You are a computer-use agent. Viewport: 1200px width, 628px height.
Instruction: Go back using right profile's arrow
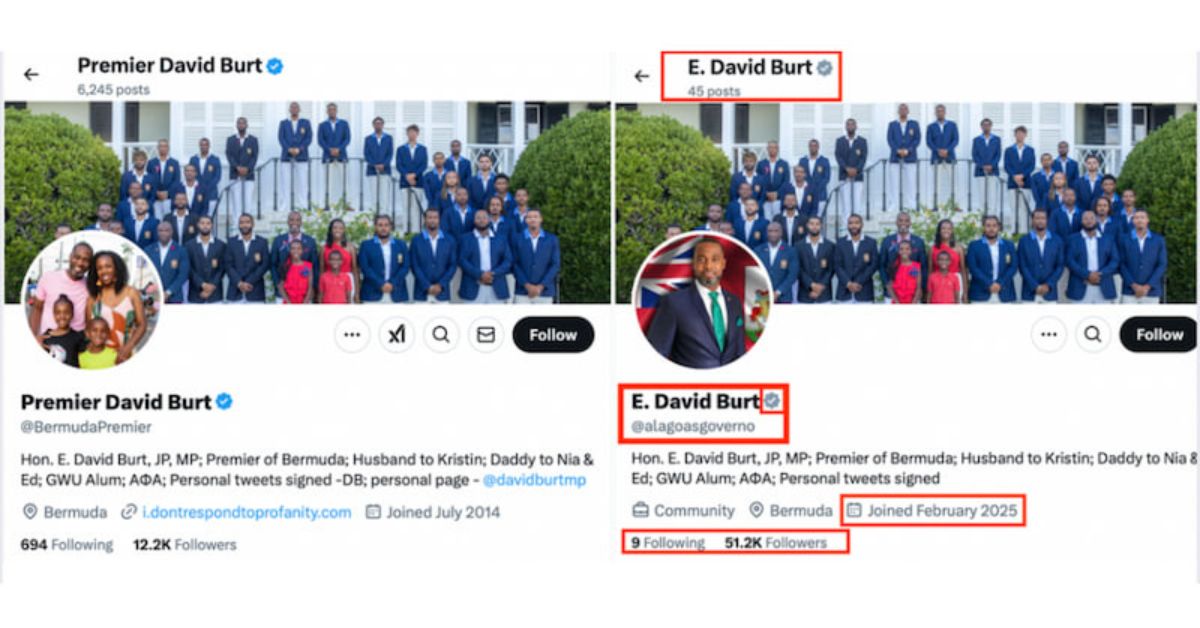pyautogui.click(x=642, y=76)
